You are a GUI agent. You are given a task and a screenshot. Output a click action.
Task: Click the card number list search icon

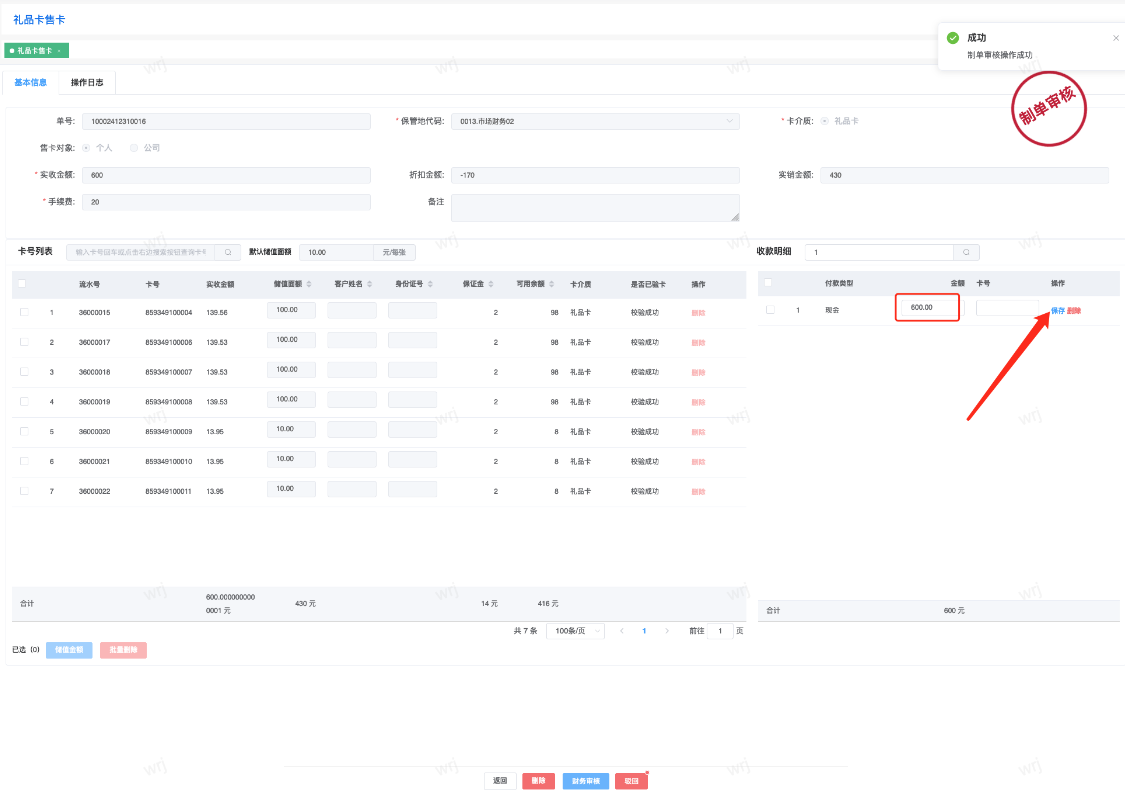[227, 253]
